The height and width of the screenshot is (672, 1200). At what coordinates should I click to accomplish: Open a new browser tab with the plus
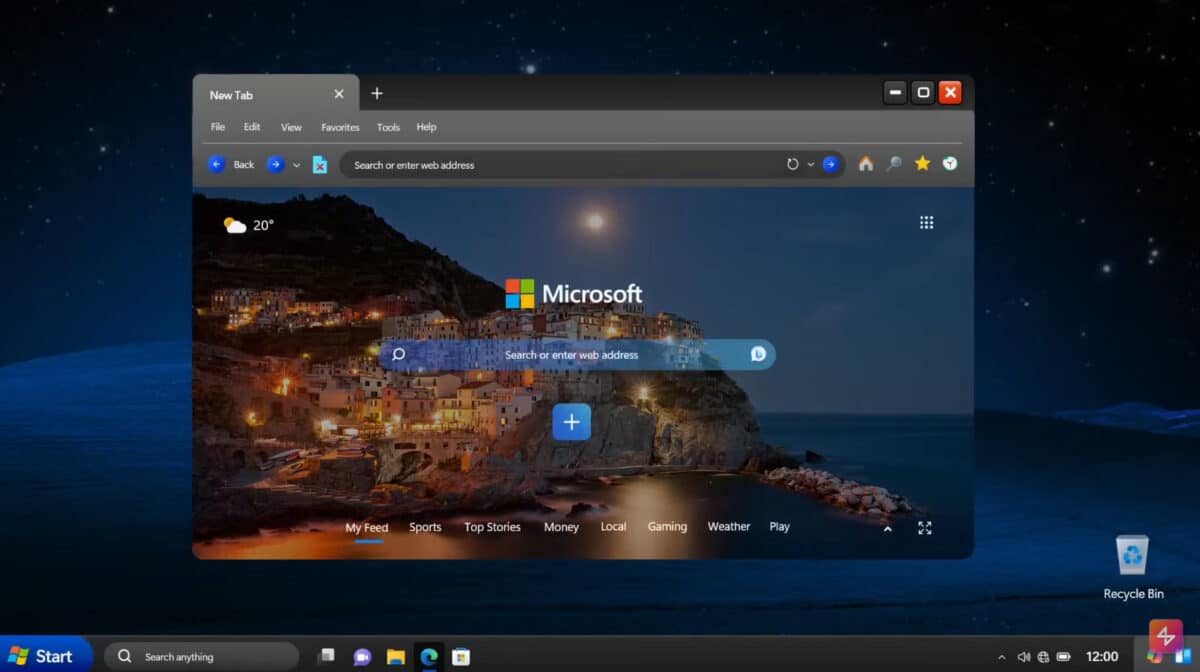(x=377, y=93)
